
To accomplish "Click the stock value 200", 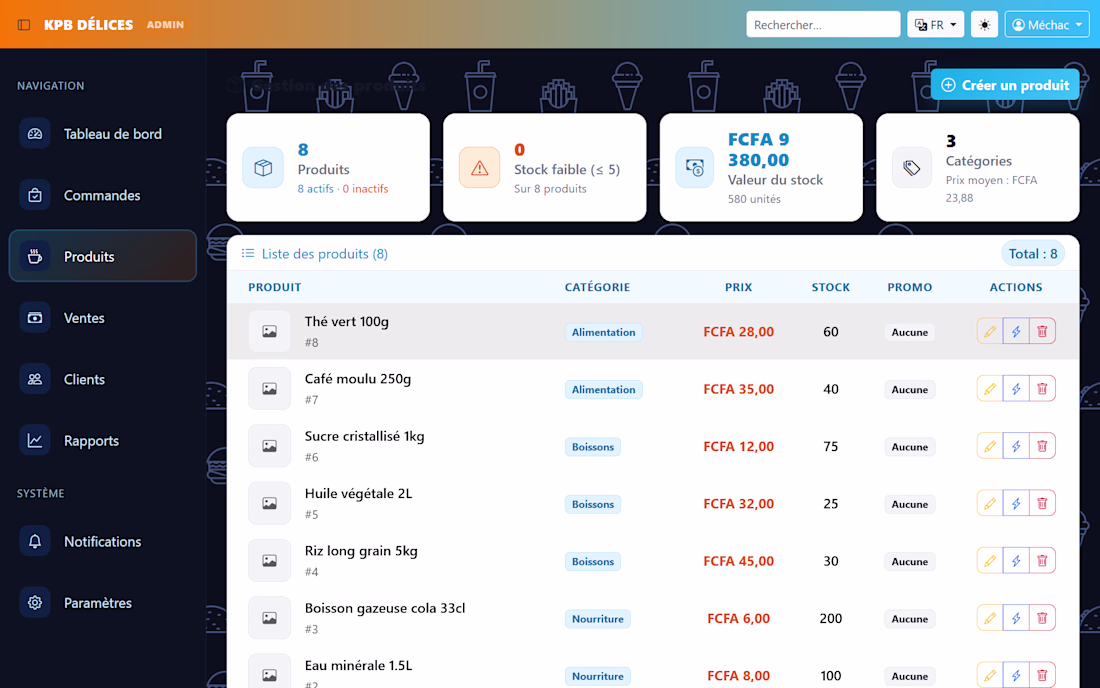I will 831,619.
